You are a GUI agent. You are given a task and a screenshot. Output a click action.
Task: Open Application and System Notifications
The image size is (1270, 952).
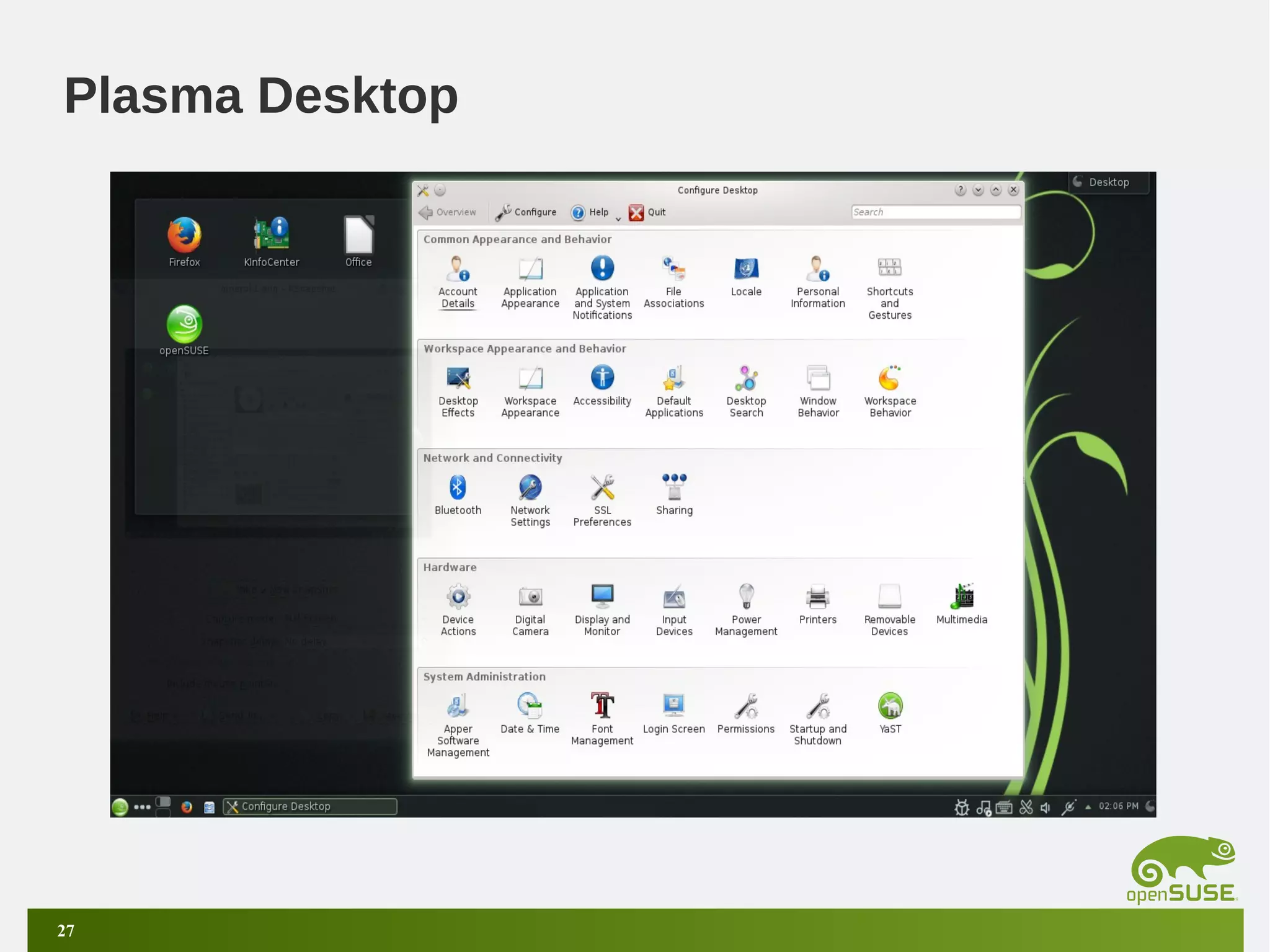click(x=602, y=288)
